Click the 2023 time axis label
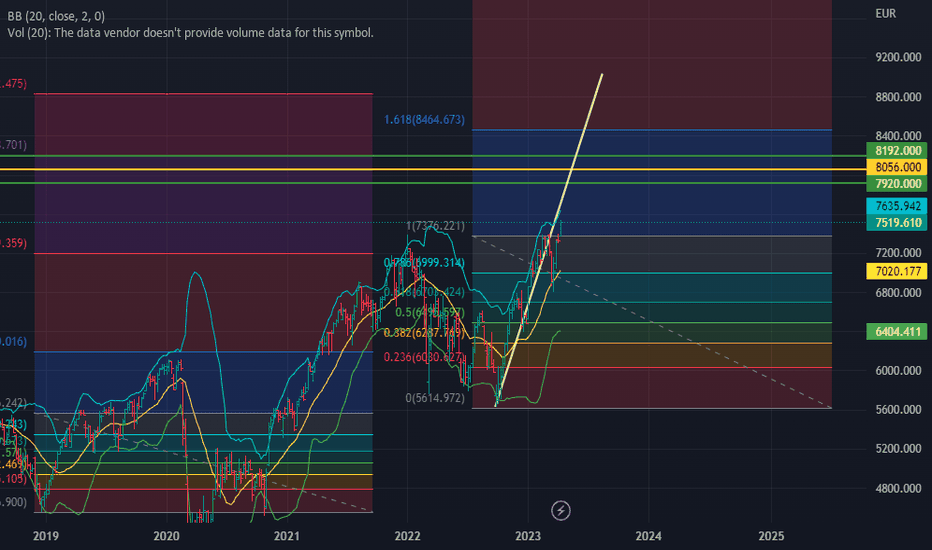Image resolution: width=932 pixels, height=550 pixels. 528,536
